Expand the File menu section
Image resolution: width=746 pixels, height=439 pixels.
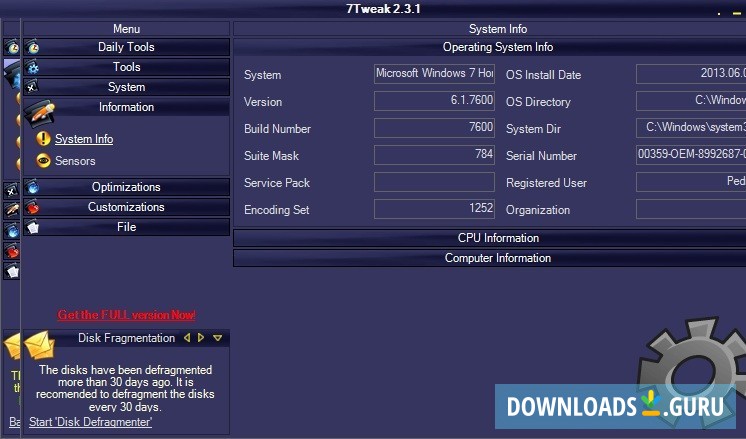point(127,227)
